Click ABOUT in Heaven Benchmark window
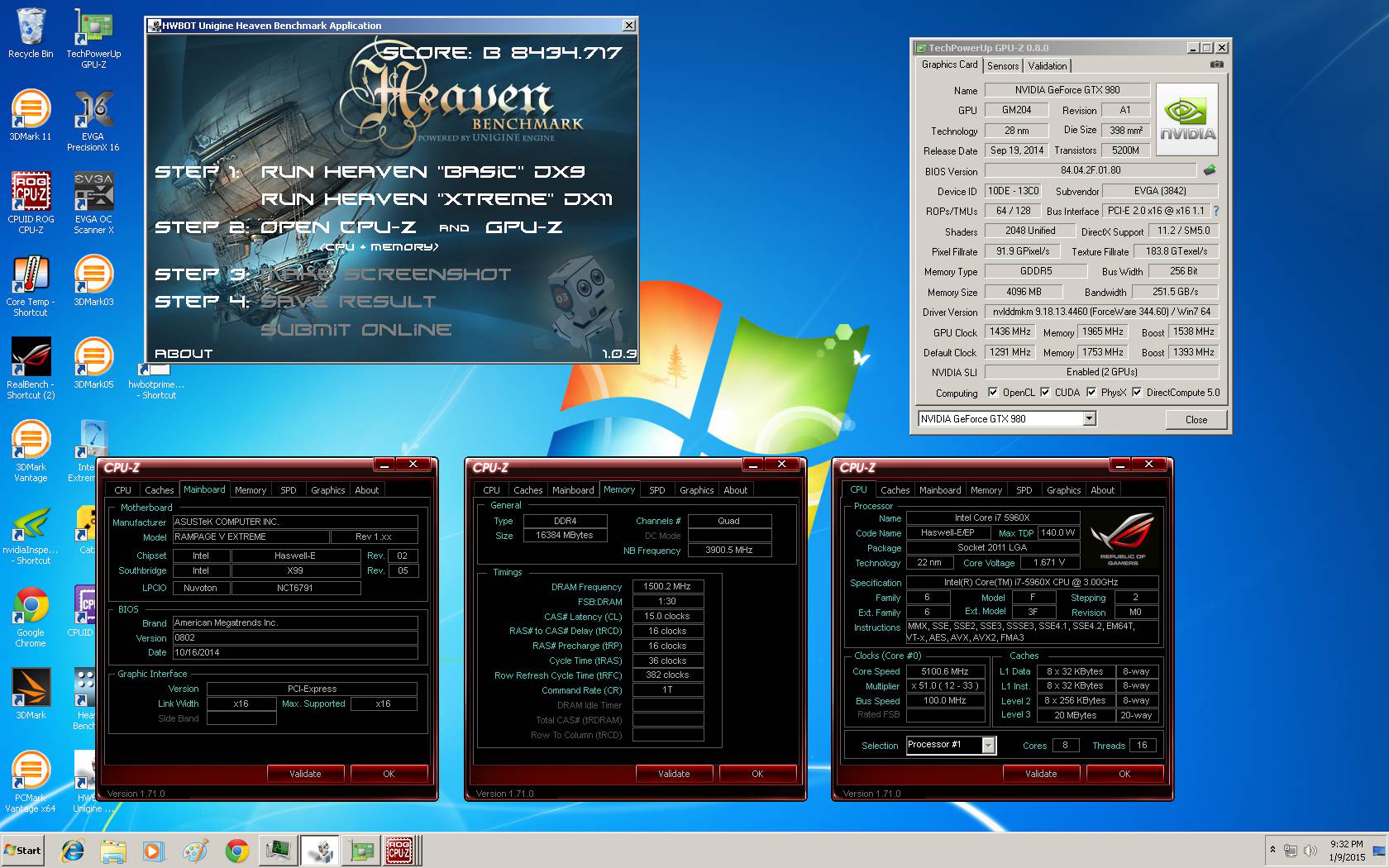Image resolution: width=1389 pixels, height=868 pixels. tap(184, 354)
